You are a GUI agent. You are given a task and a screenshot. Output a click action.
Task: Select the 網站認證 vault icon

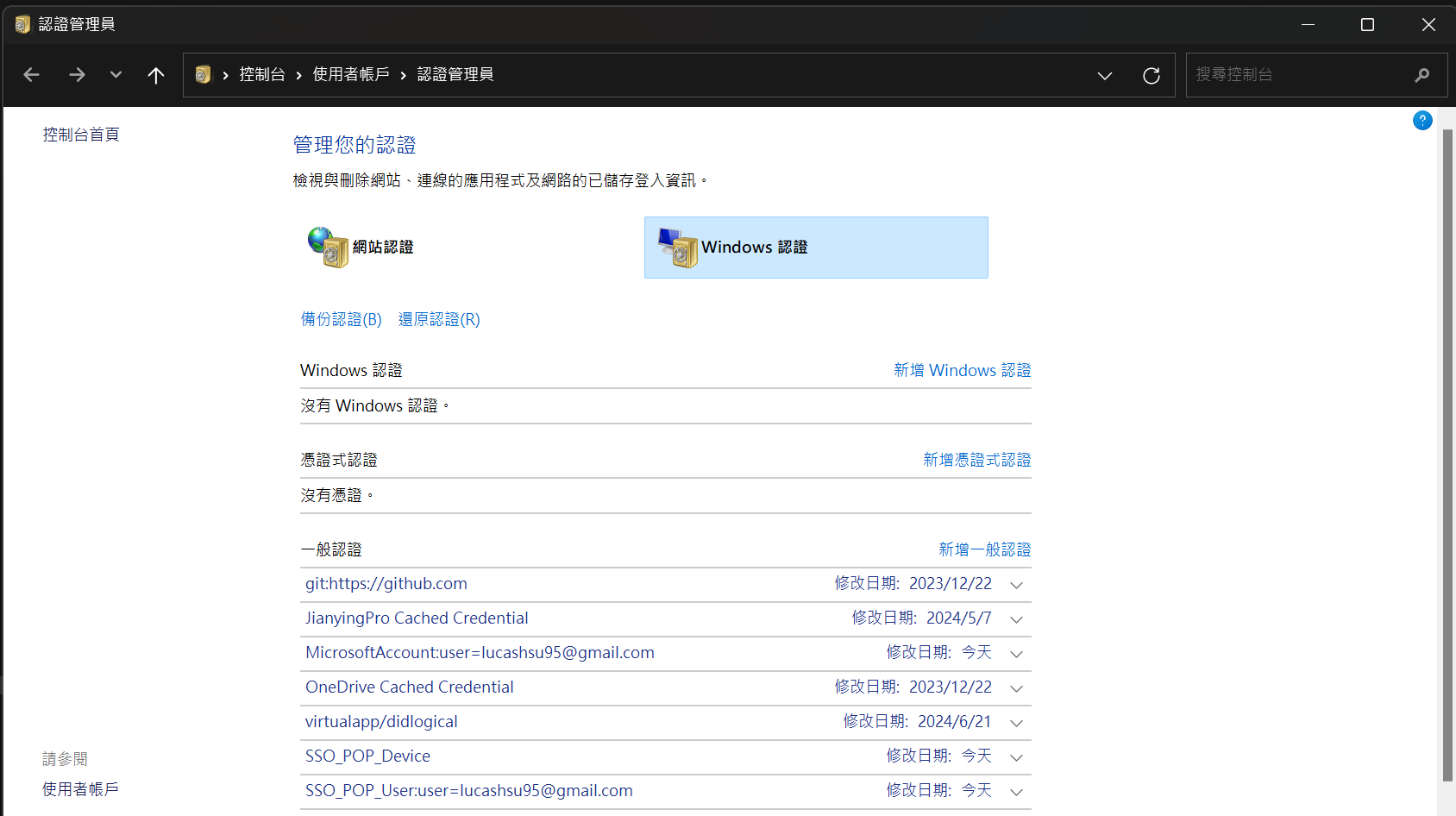328,248
